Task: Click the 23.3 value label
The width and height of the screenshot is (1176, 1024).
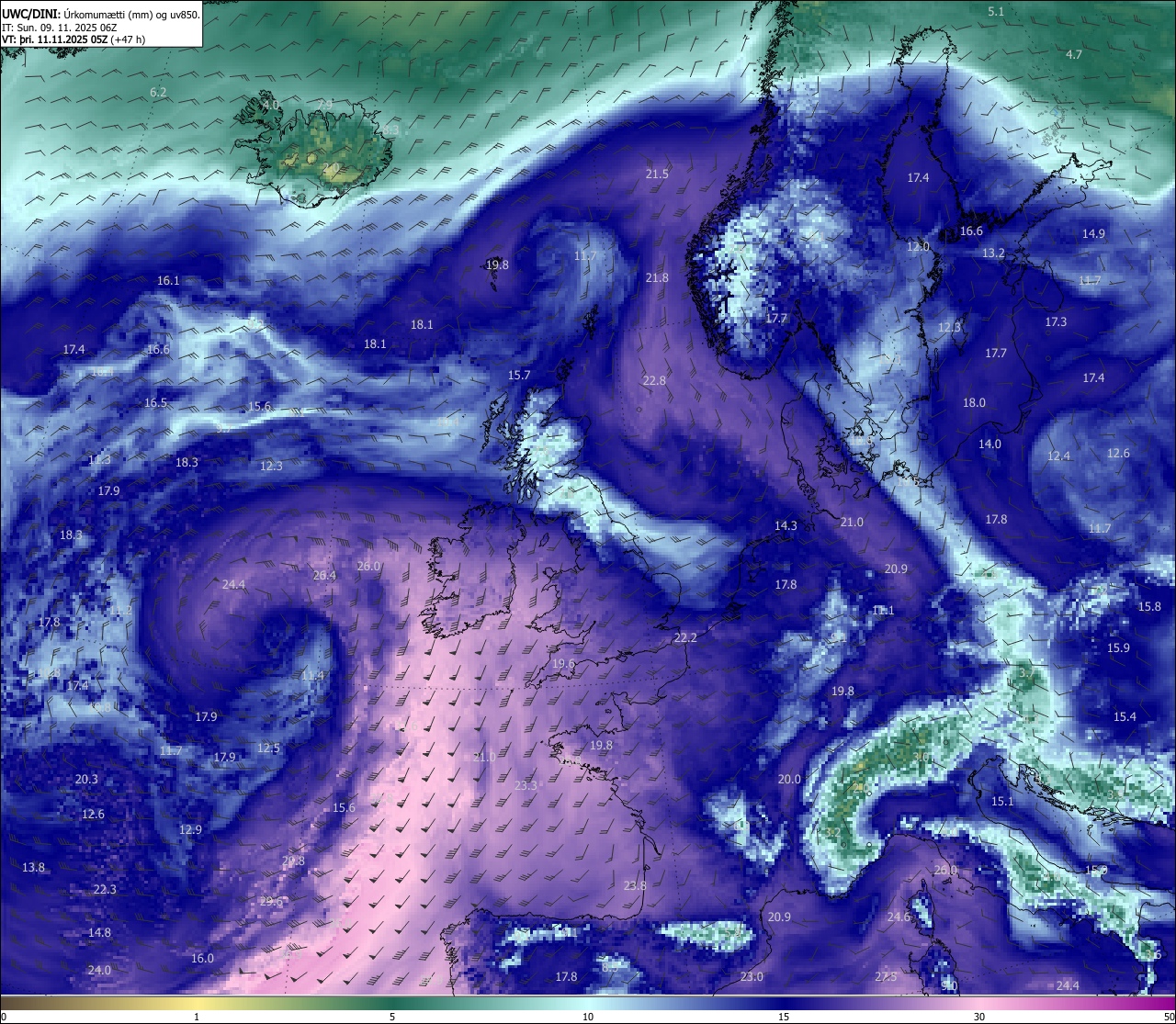Action: 526,785
